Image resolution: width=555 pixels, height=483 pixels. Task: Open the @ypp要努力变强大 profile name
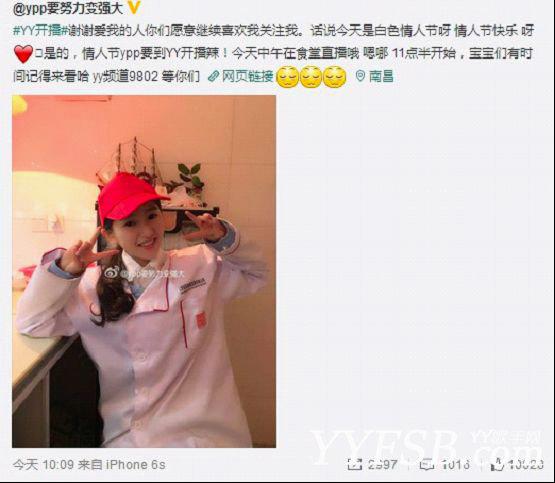(67, 8)
